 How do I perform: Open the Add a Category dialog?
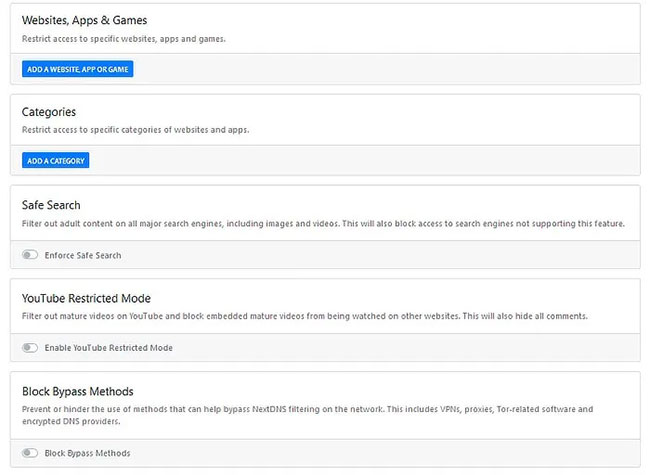[x=56, y=160]
